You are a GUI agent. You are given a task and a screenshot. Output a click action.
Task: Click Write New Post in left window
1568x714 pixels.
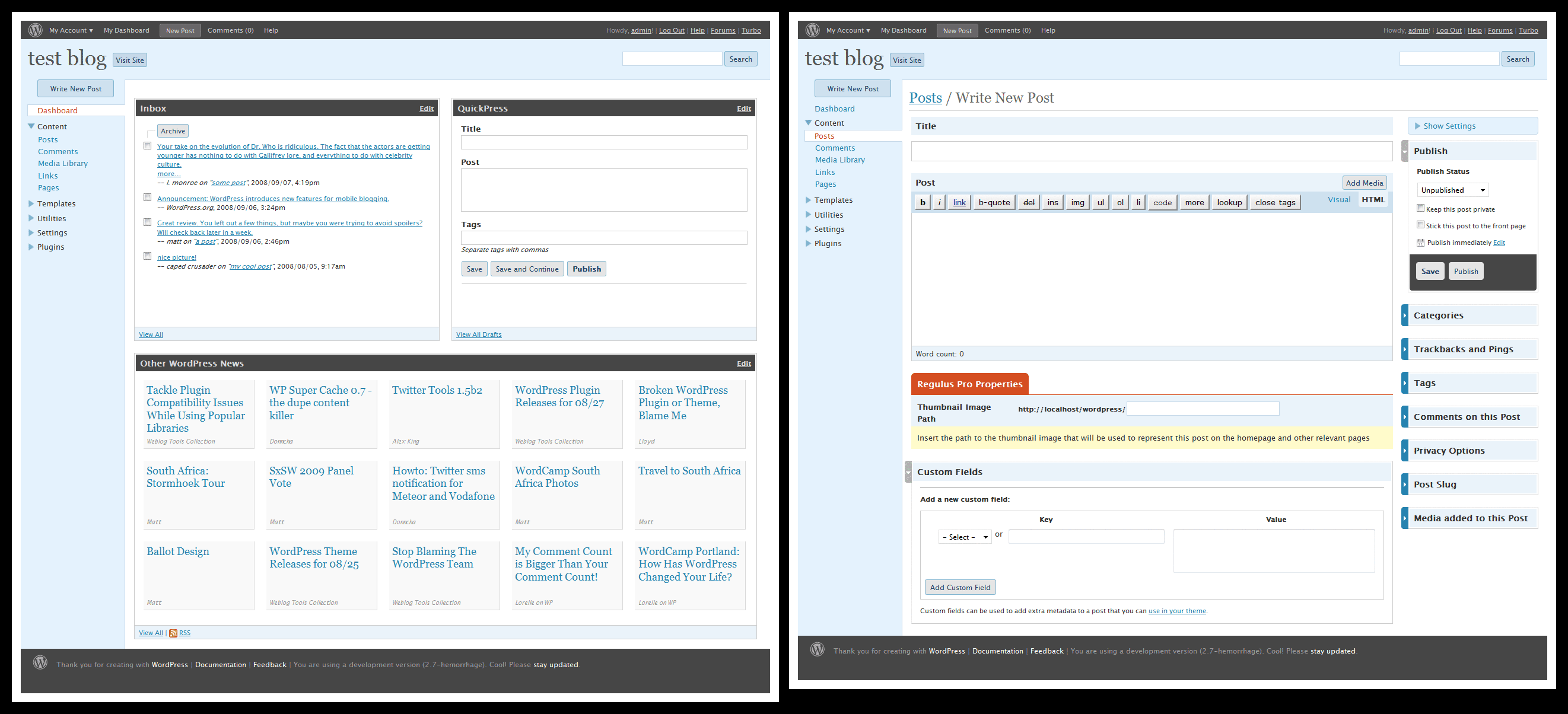tap(75, 88)
